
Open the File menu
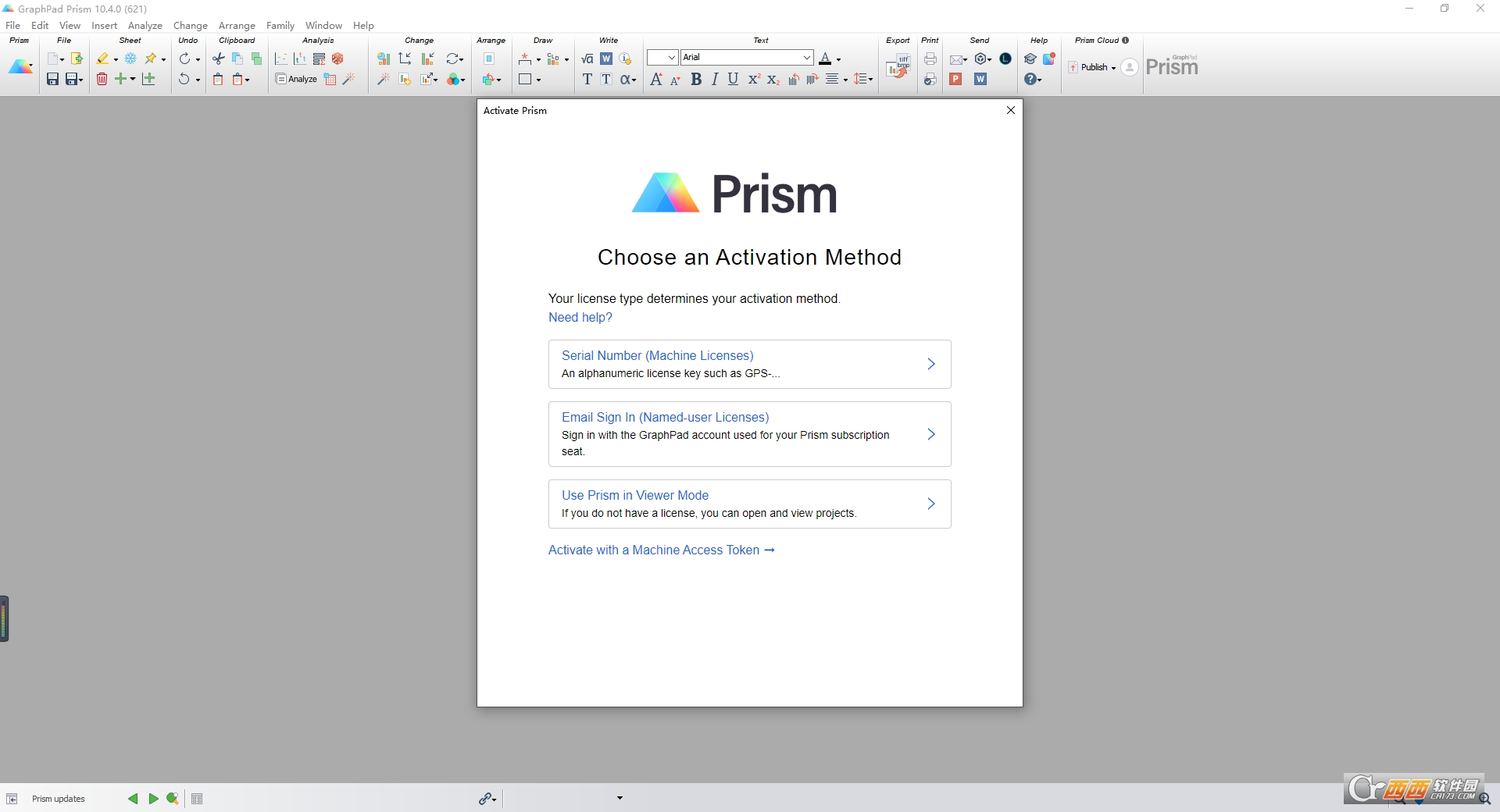pyautogui.click(x=13, y=25)
